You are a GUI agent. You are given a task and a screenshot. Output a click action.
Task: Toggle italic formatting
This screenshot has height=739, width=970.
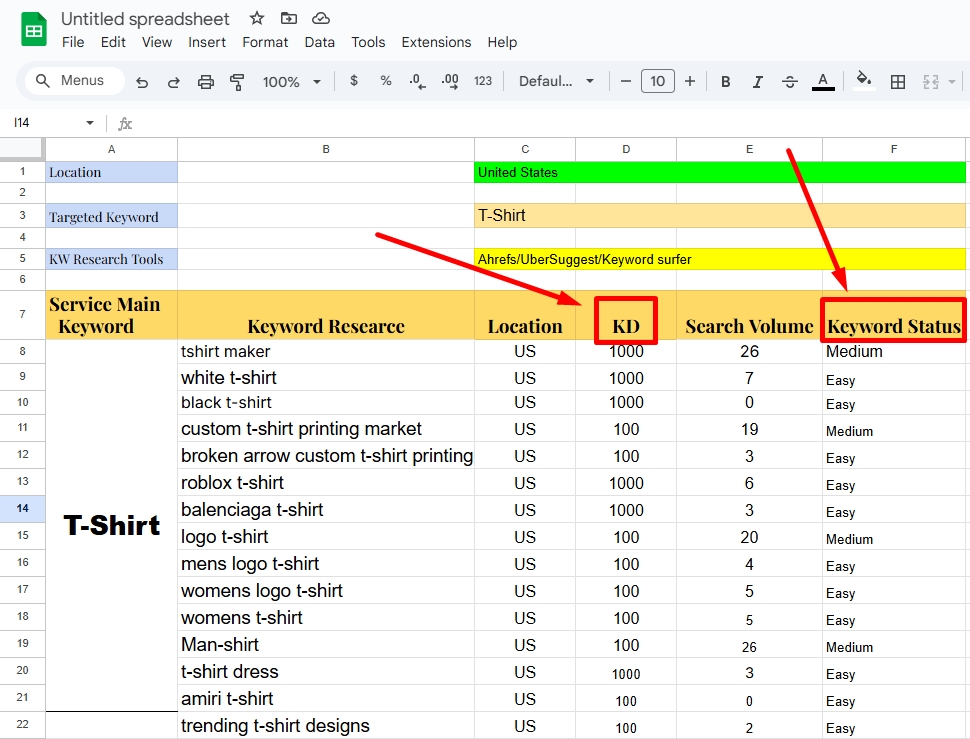pyautogui.click(x=757, y=81)
